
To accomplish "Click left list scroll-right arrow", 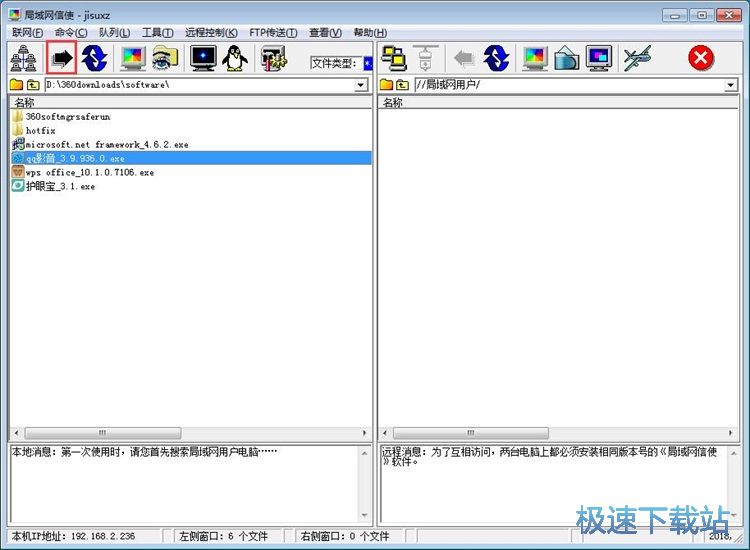I will [364, 433].
